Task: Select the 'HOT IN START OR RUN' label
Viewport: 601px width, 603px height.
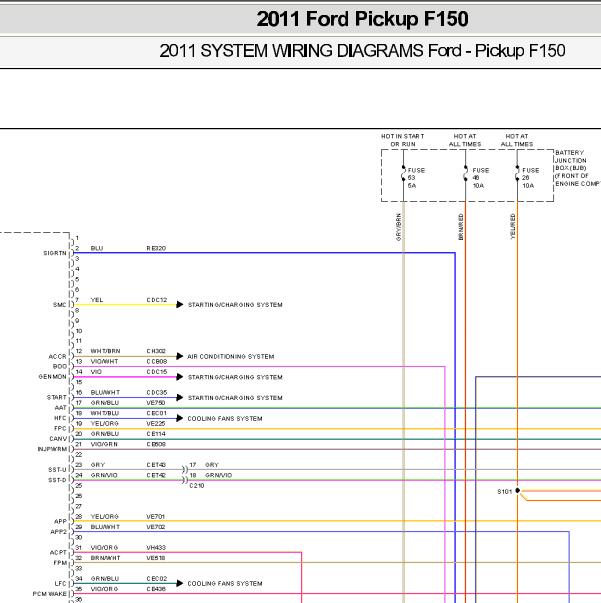Action: pyautogui.click(x=403, y=140)
